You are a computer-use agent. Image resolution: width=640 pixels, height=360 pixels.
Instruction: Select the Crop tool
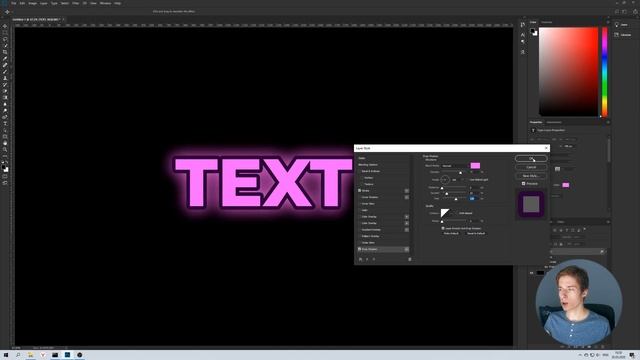click(x=5, y=52)
